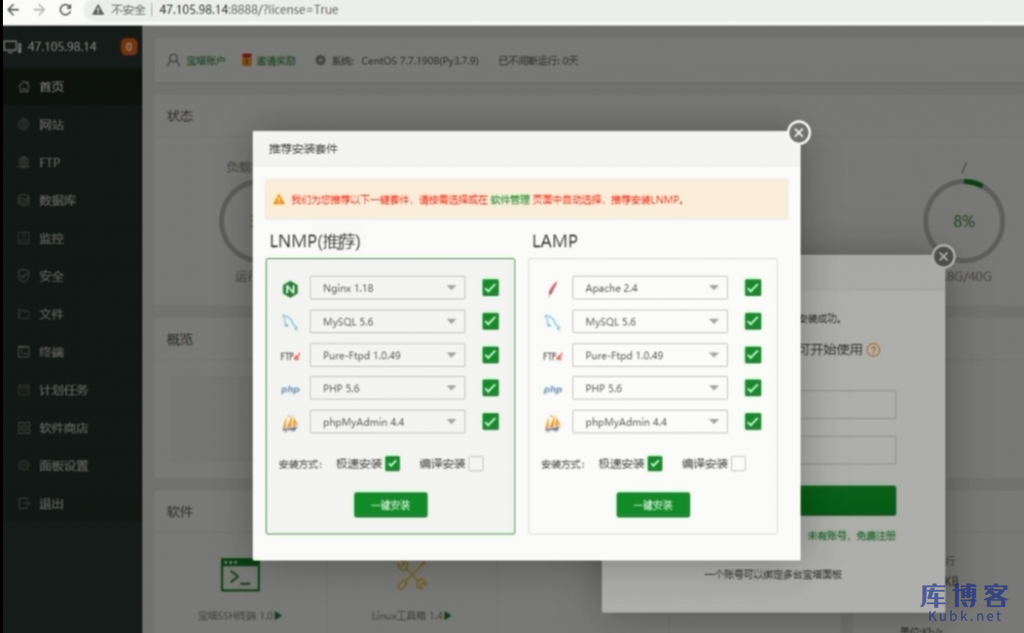Enable LAMP 编译安装 checkbox
Image resolution: width=1024 pixels, height=633 pixels.
(x=739, y=463)
